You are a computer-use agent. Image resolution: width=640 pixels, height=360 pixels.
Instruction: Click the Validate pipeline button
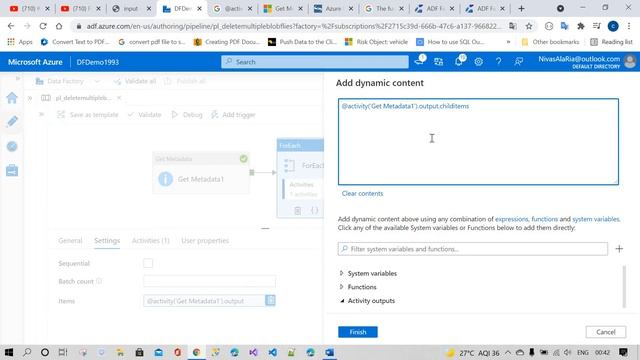pos(144,115)
